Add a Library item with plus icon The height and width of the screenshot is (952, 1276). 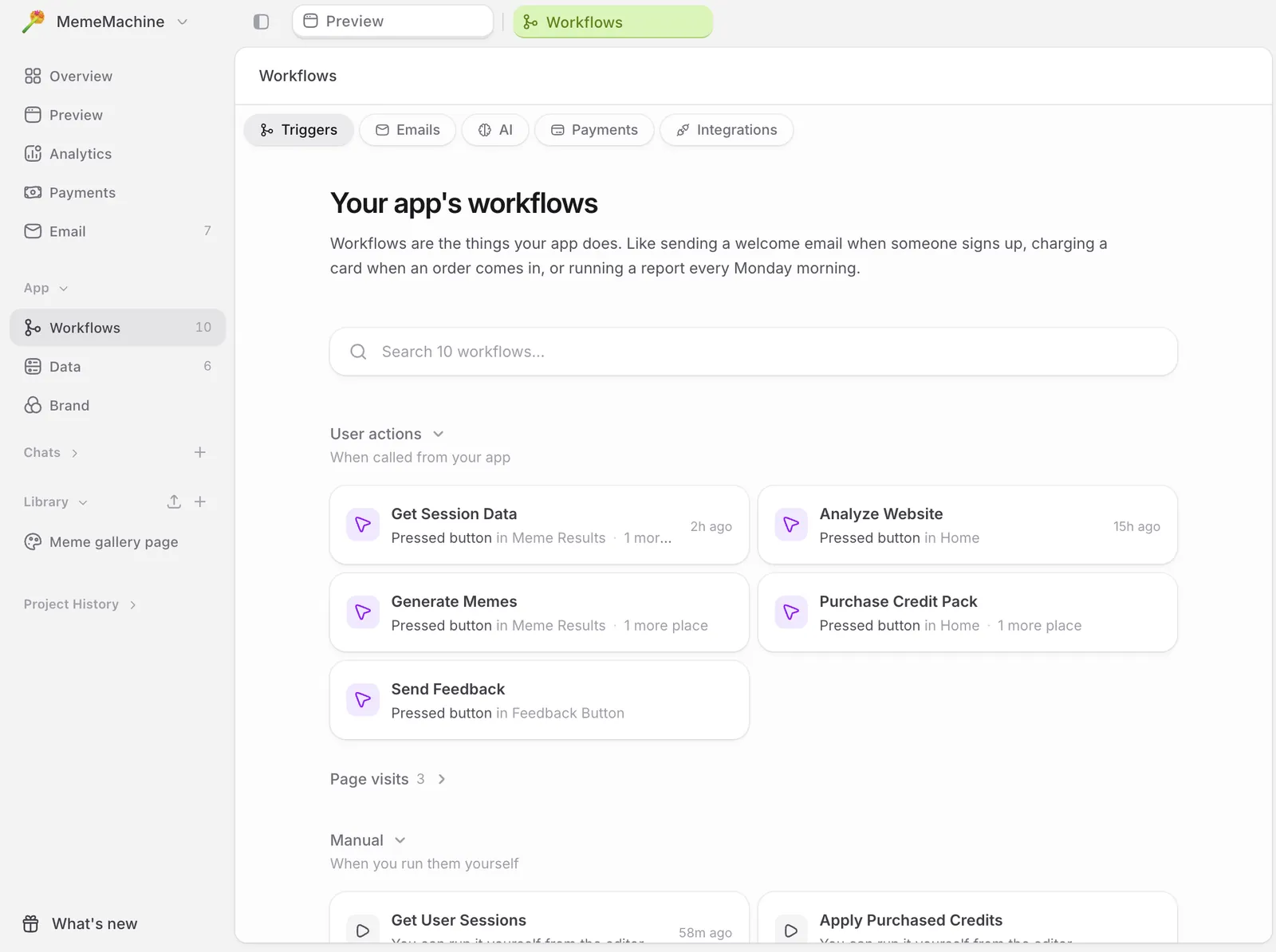200,502
